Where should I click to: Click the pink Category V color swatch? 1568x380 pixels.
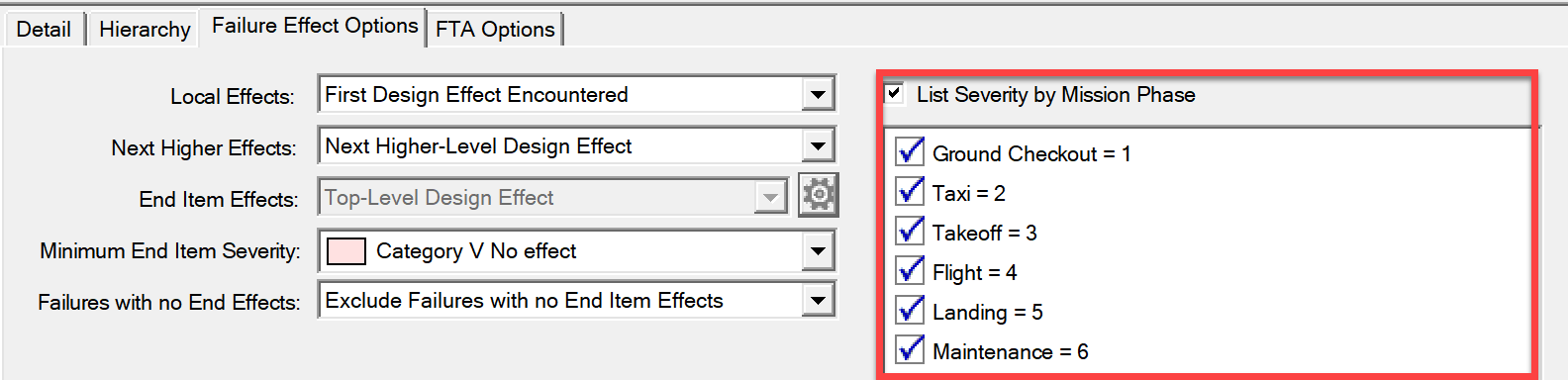tap(346, 250)
